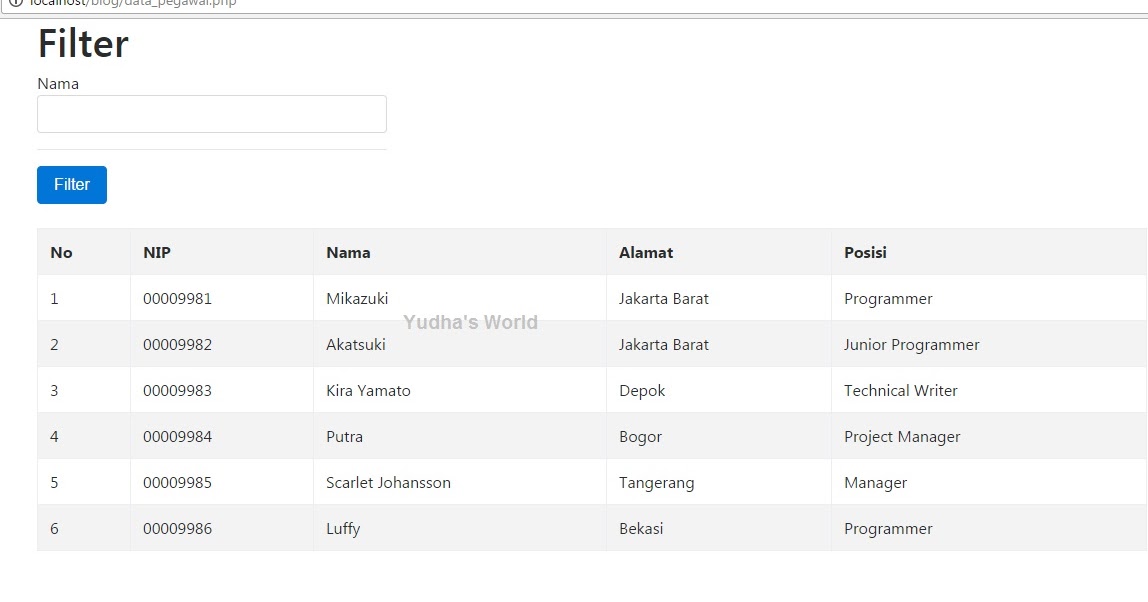Click the Nama label above the input
This screenshot has height=602, width=1148.
pos(58,83)
